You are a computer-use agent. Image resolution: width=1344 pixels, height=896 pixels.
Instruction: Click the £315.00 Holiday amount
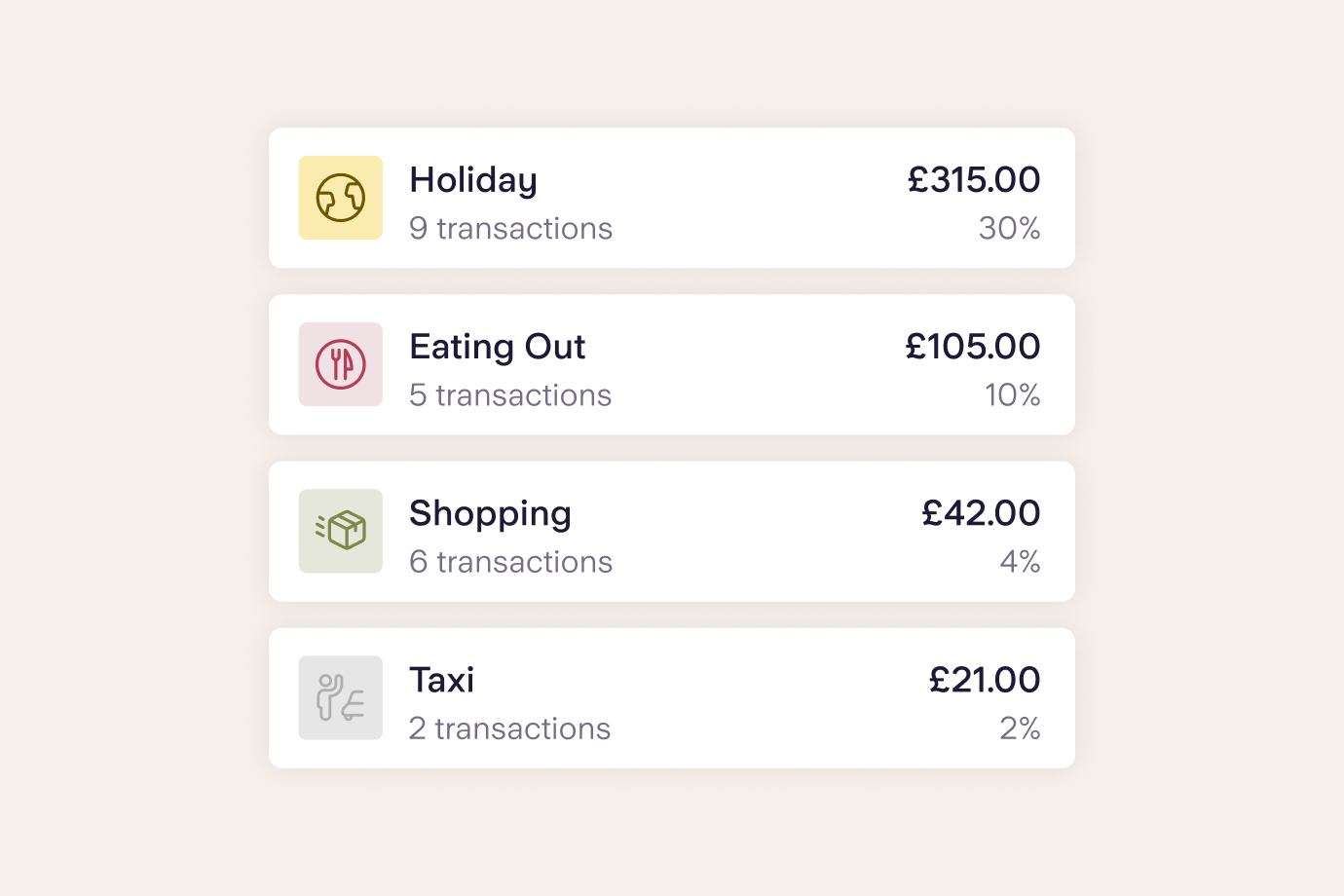click(973, 180)
